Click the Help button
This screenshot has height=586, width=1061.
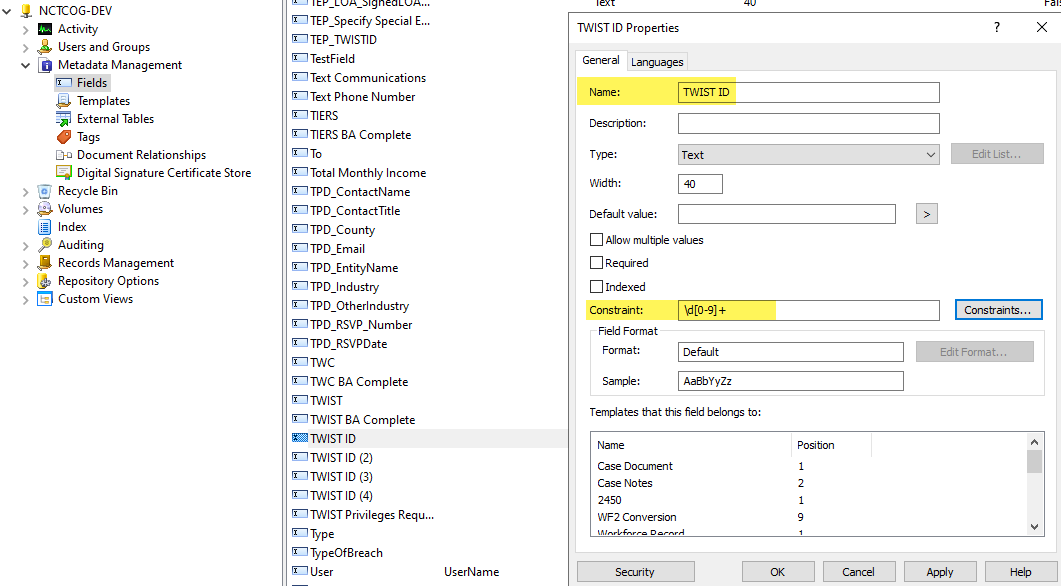(x=1020, y=572)
